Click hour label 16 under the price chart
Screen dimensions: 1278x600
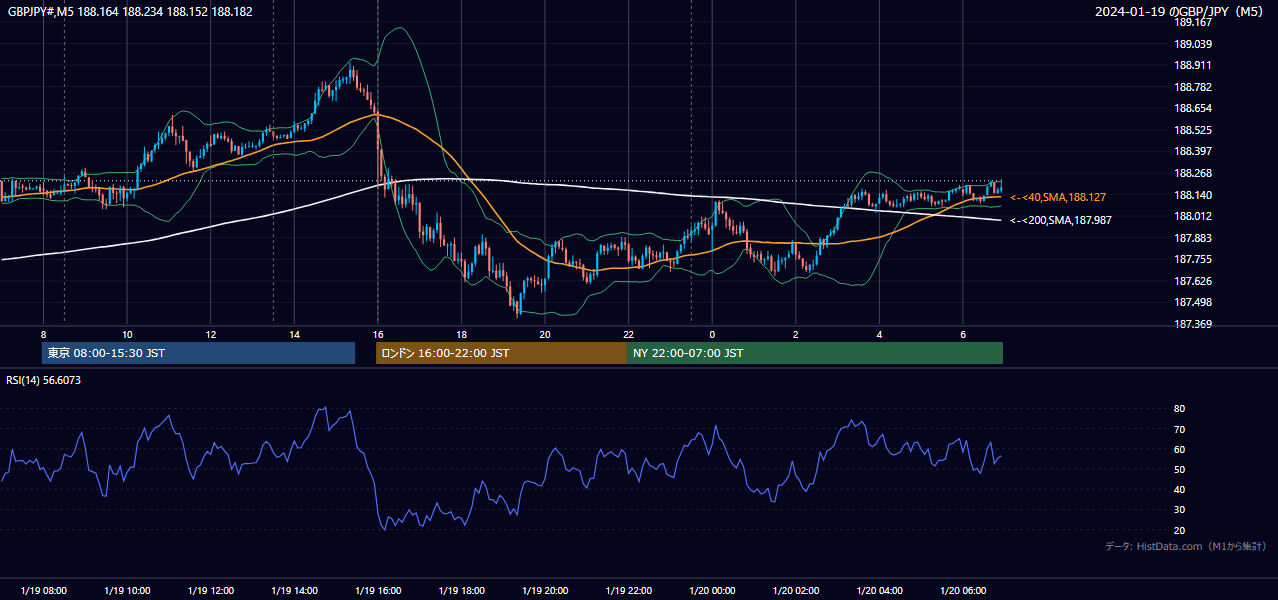click(x=378, y=334)
